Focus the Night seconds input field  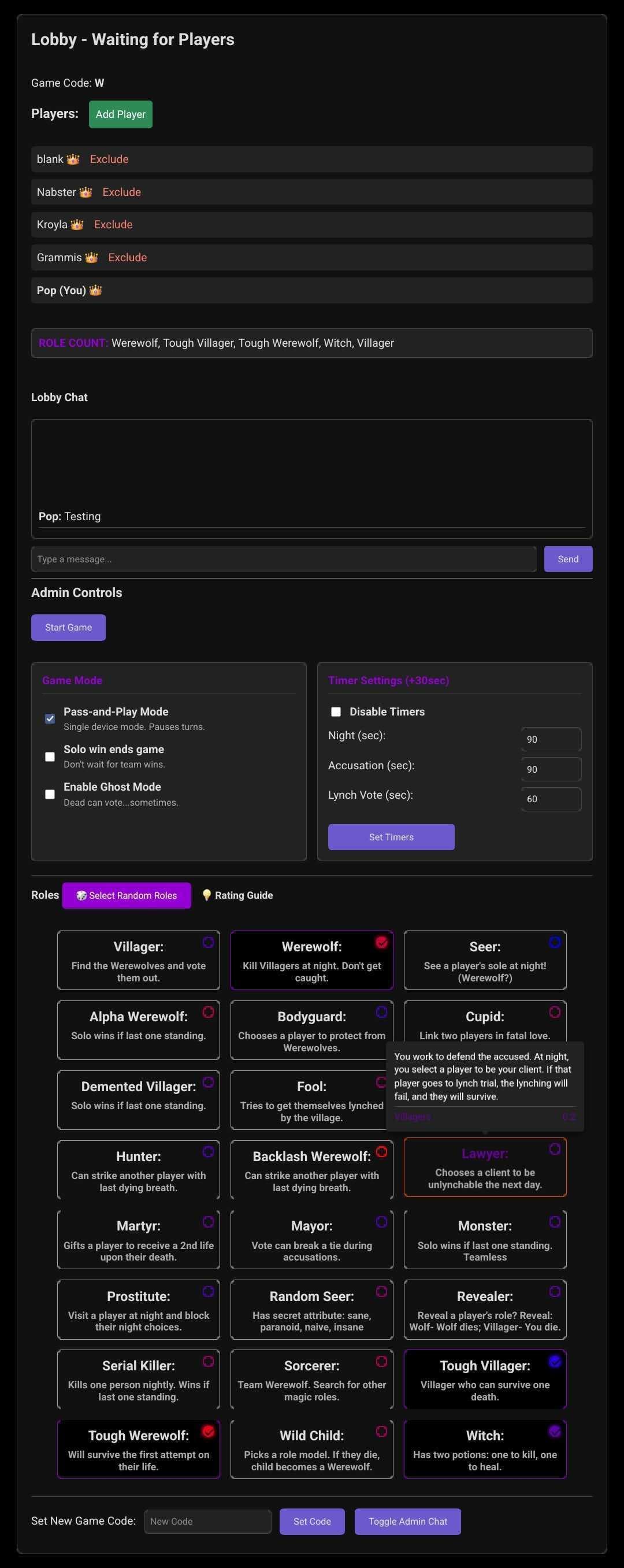point(551,740)
